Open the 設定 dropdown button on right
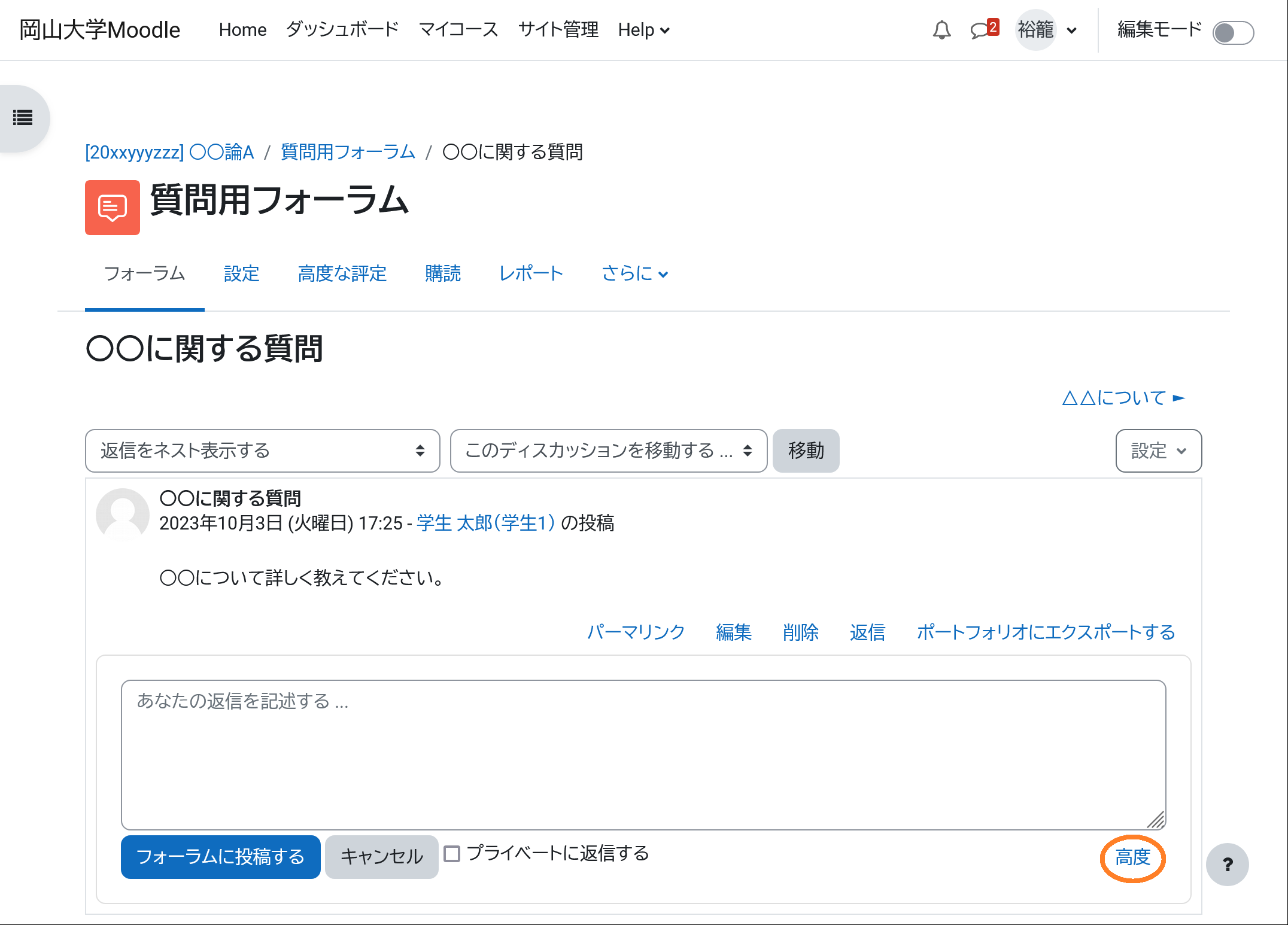 pos(1159,451)
